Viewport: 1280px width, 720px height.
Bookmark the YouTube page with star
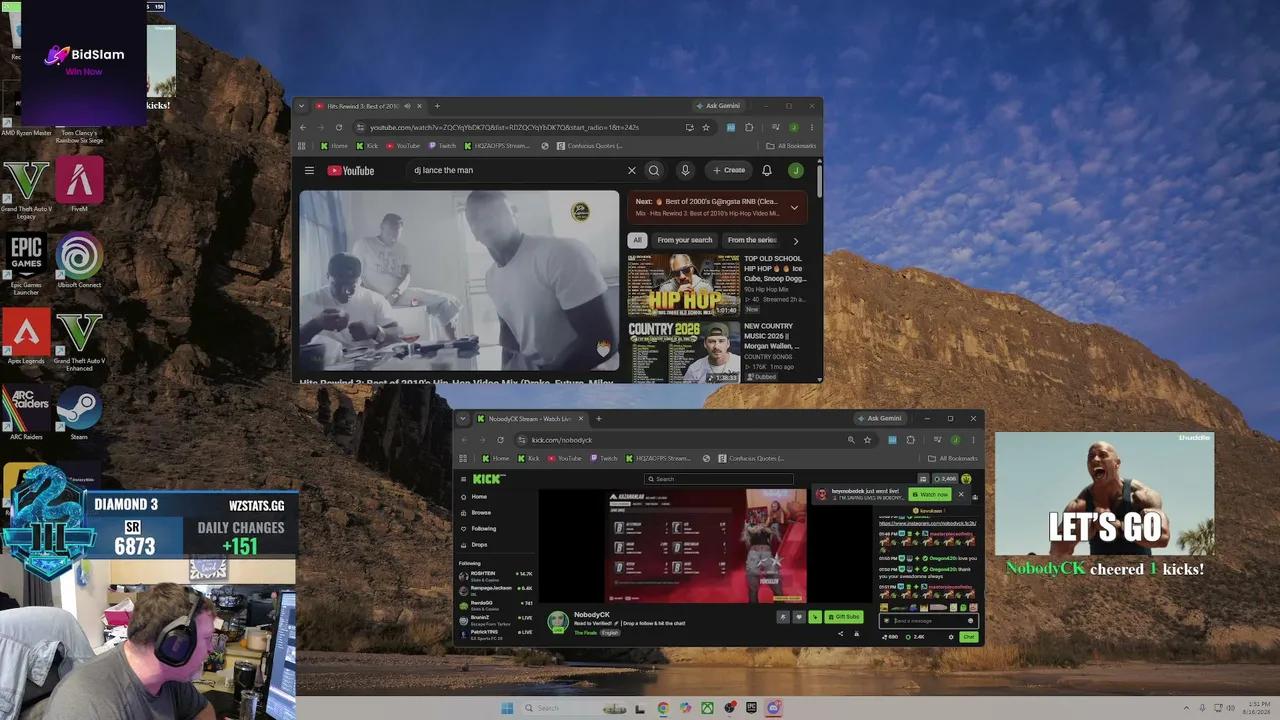click(x=706, y=128)
